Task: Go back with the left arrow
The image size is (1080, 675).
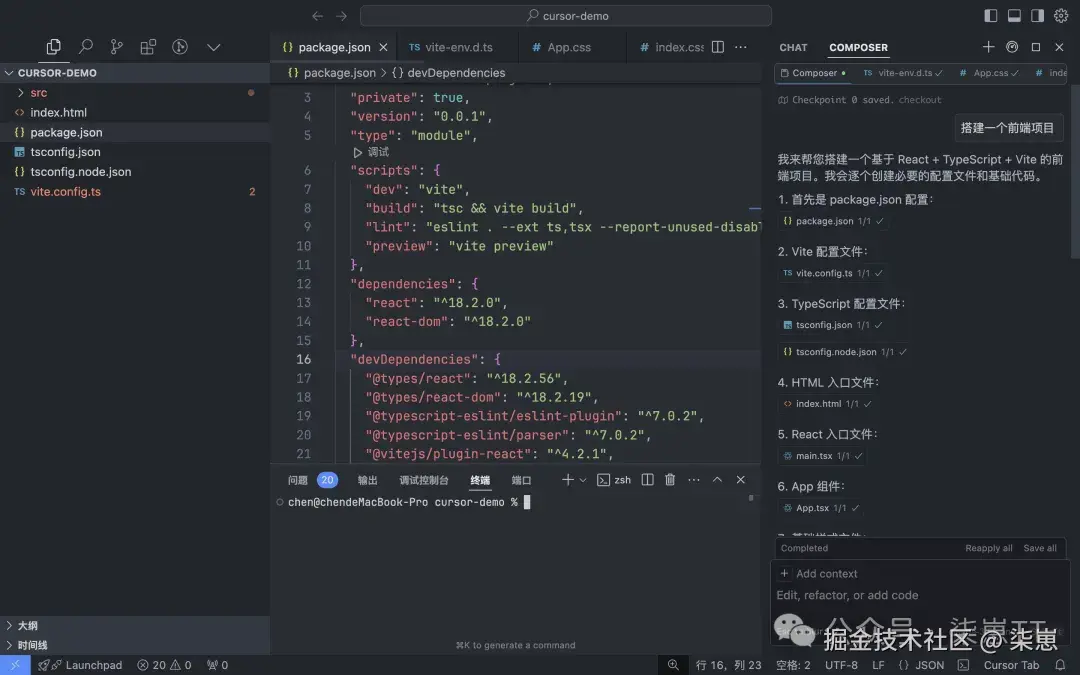Action: [318, 16]
